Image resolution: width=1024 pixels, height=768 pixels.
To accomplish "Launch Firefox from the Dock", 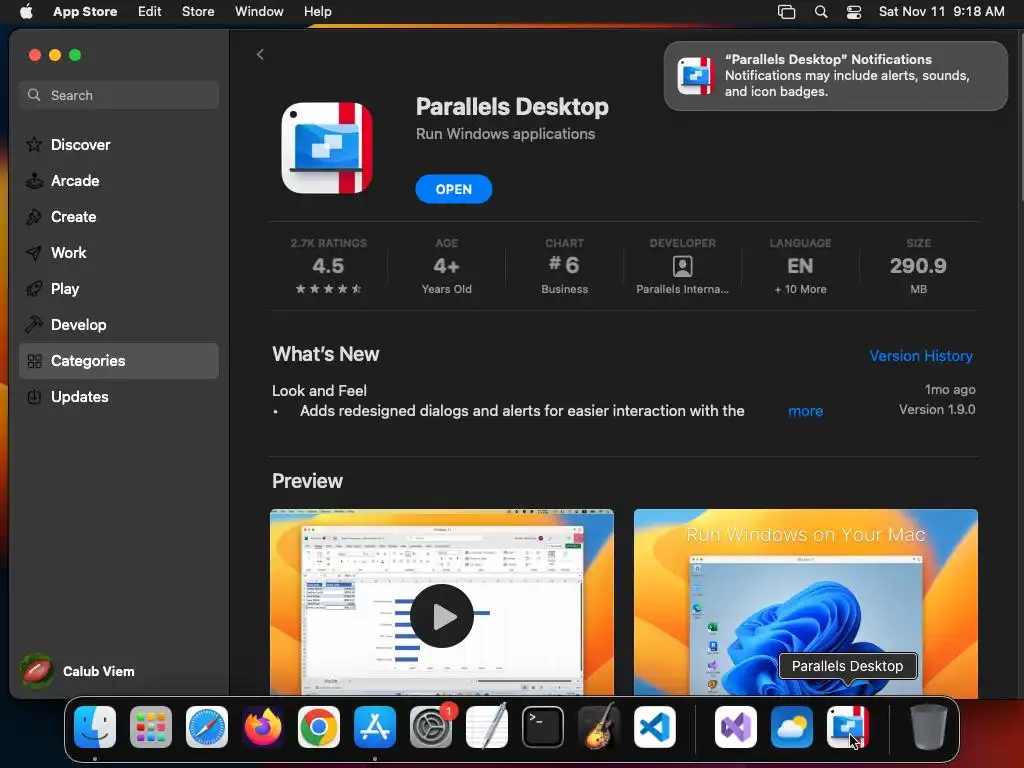I will coord(263,727).
